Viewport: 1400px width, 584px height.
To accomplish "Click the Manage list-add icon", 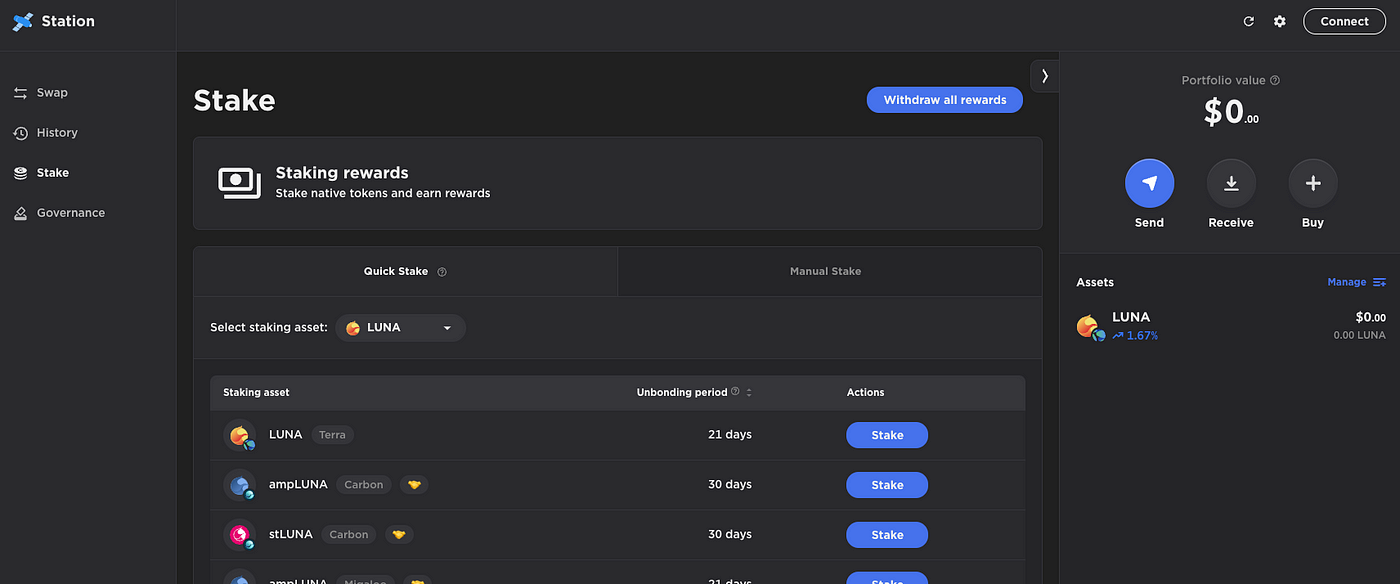I will click(x=1379, y=282).
